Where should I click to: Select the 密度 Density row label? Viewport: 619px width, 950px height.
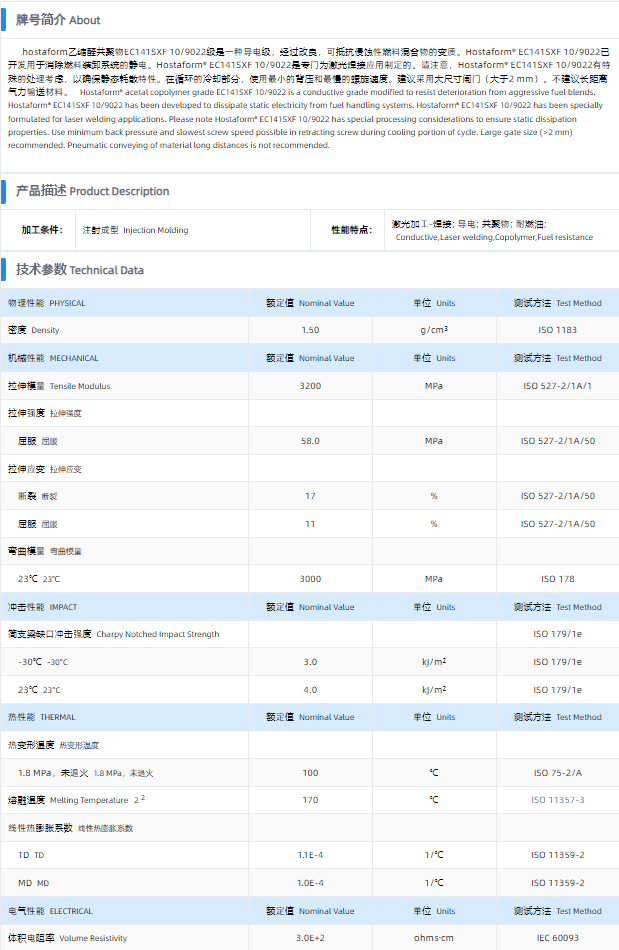tap(34, 330)
